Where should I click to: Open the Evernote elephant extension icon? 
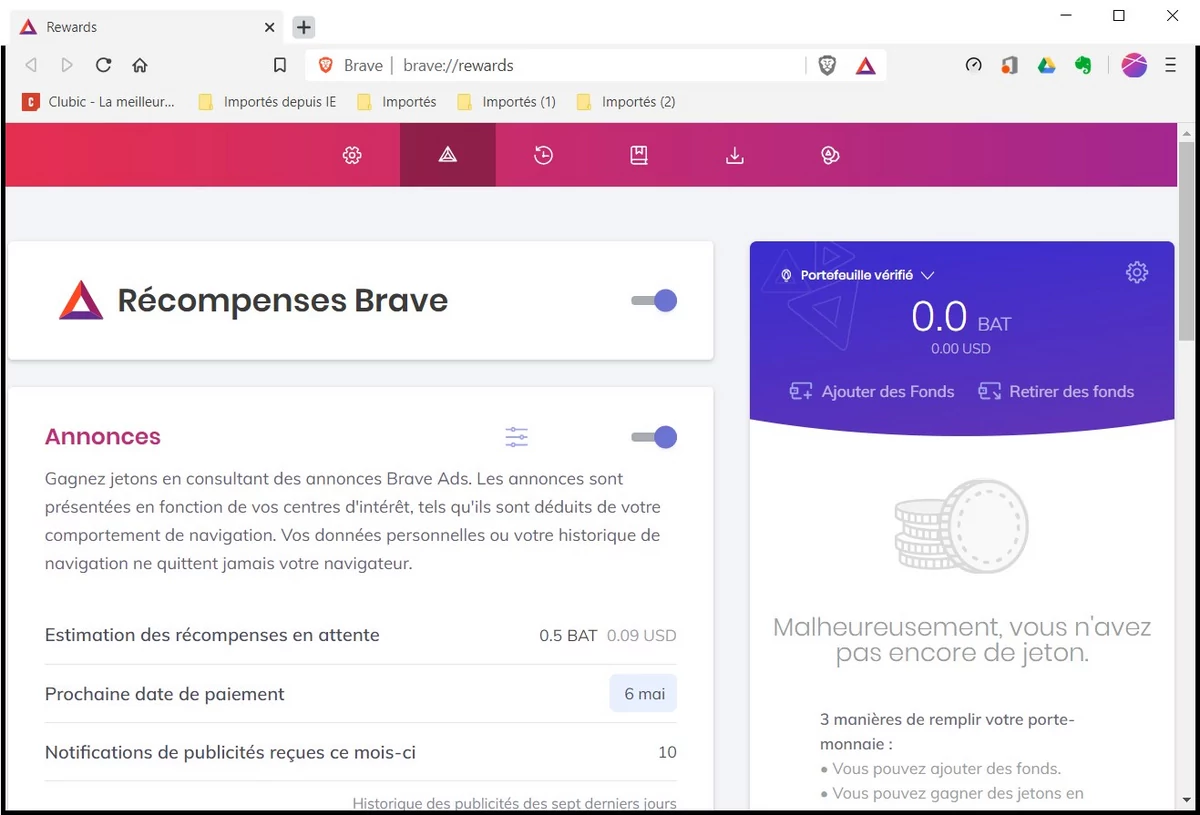[1082, 65]
